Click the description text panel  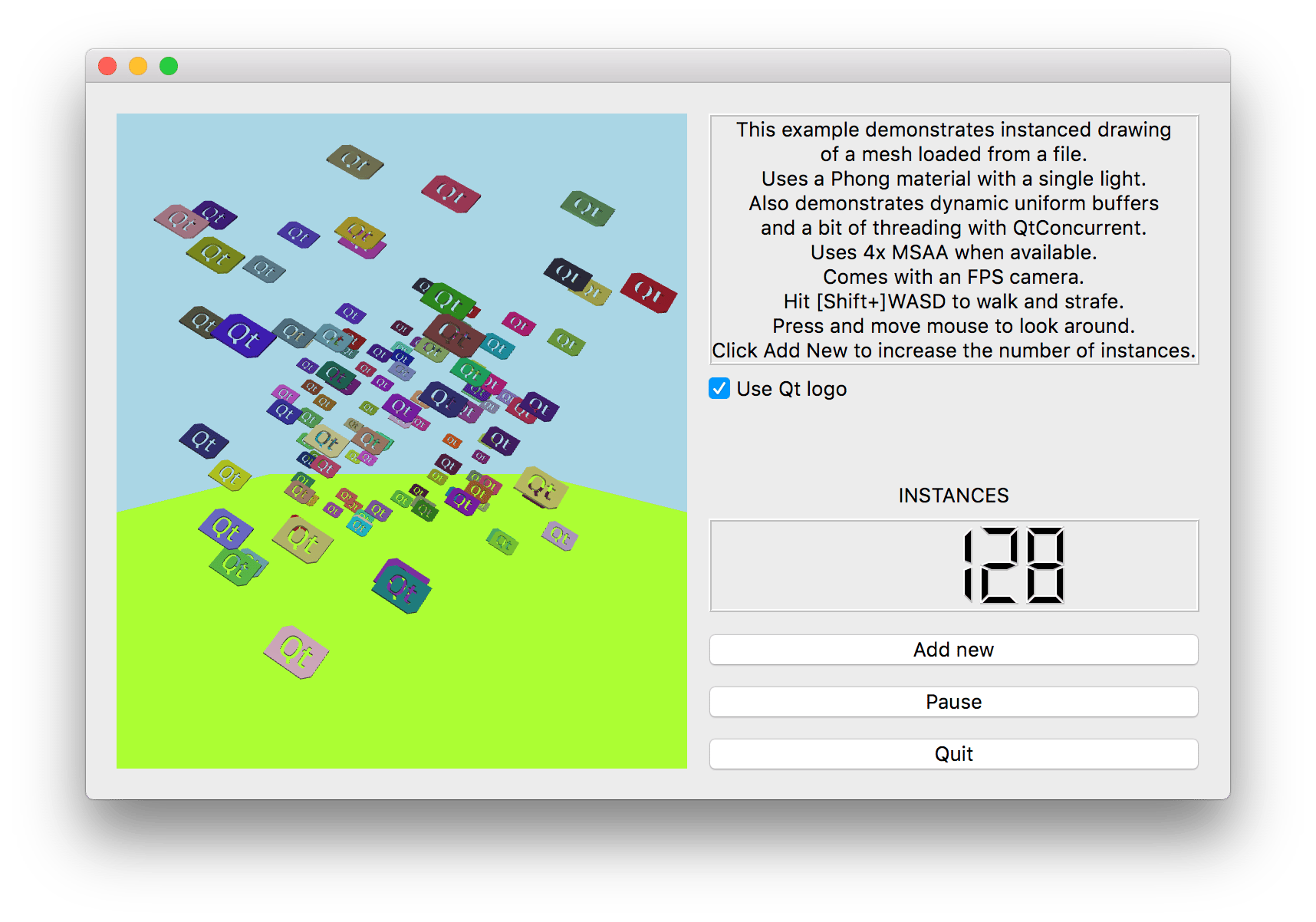pyautogui.click(x=954, y=239)
